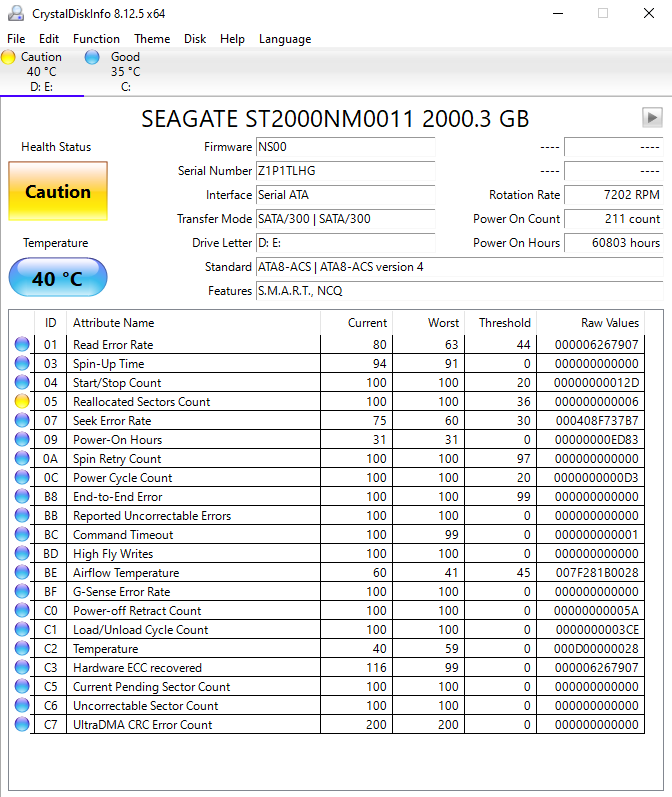Select raw value 0000000003CE

click(596, 629)
